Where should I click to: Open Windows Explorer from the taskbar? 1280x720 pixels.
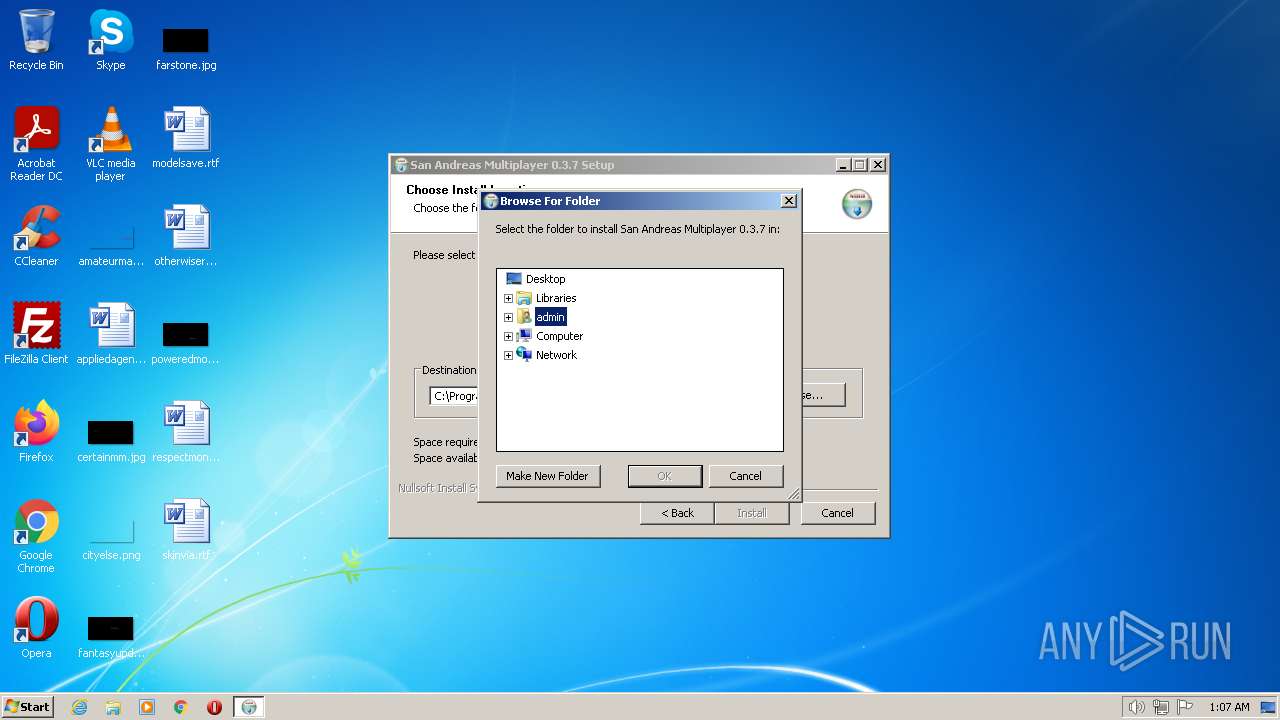[x=113, y=707]
